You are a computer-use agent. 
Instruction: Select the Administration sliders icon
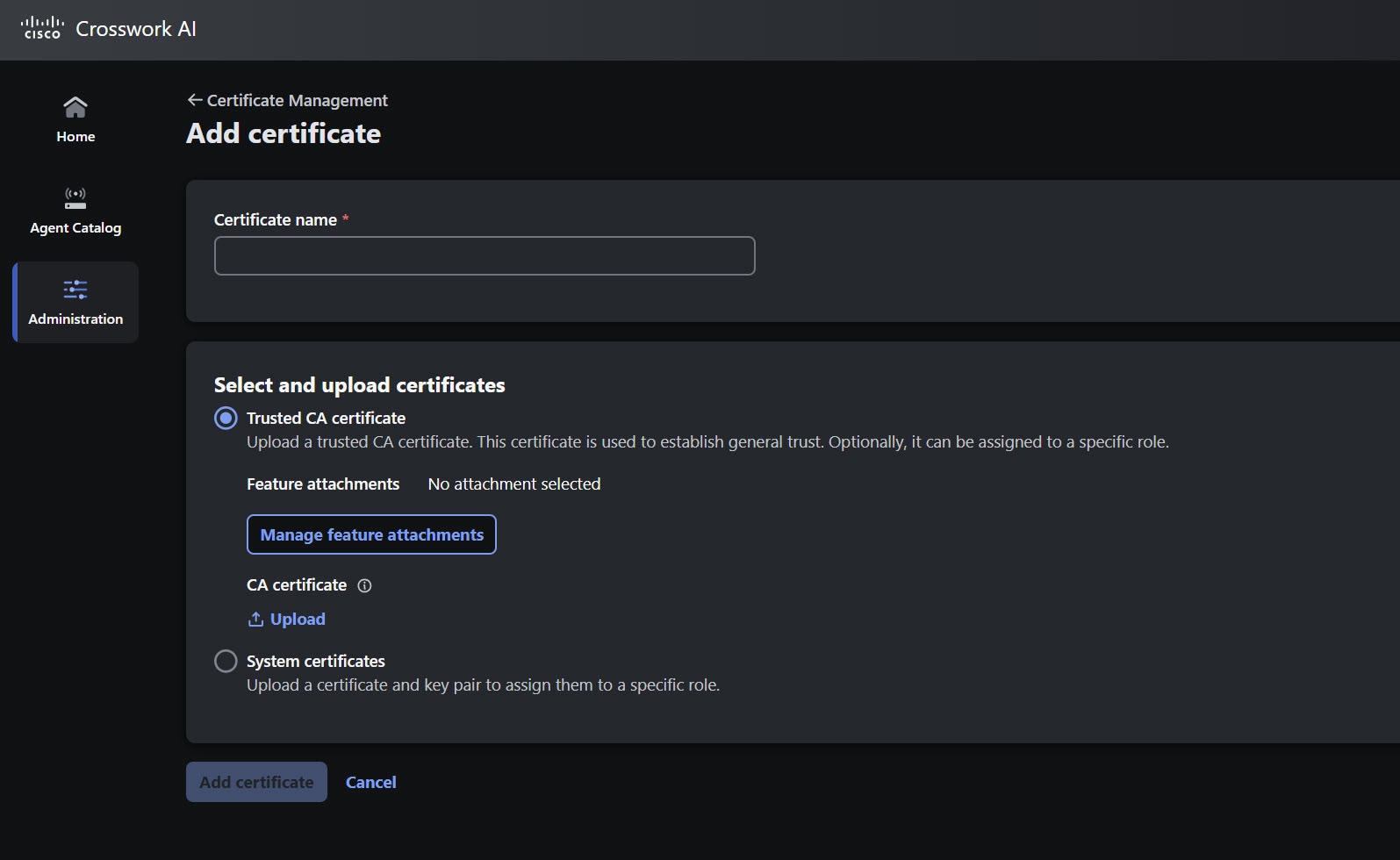75,290
